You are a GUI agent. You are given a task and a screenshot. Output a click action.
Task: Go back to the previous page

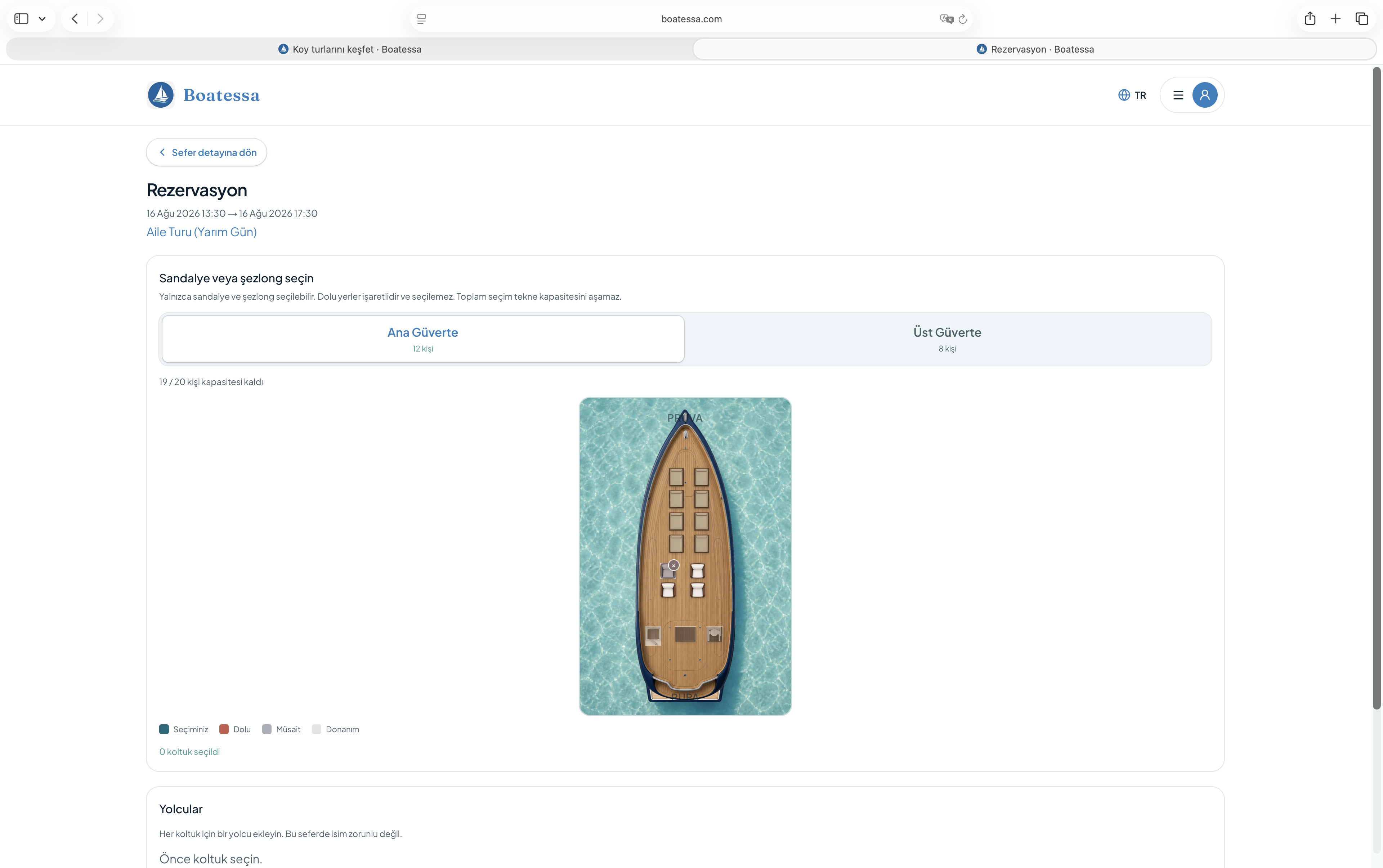pyautogui.click(x=75, y=19)
